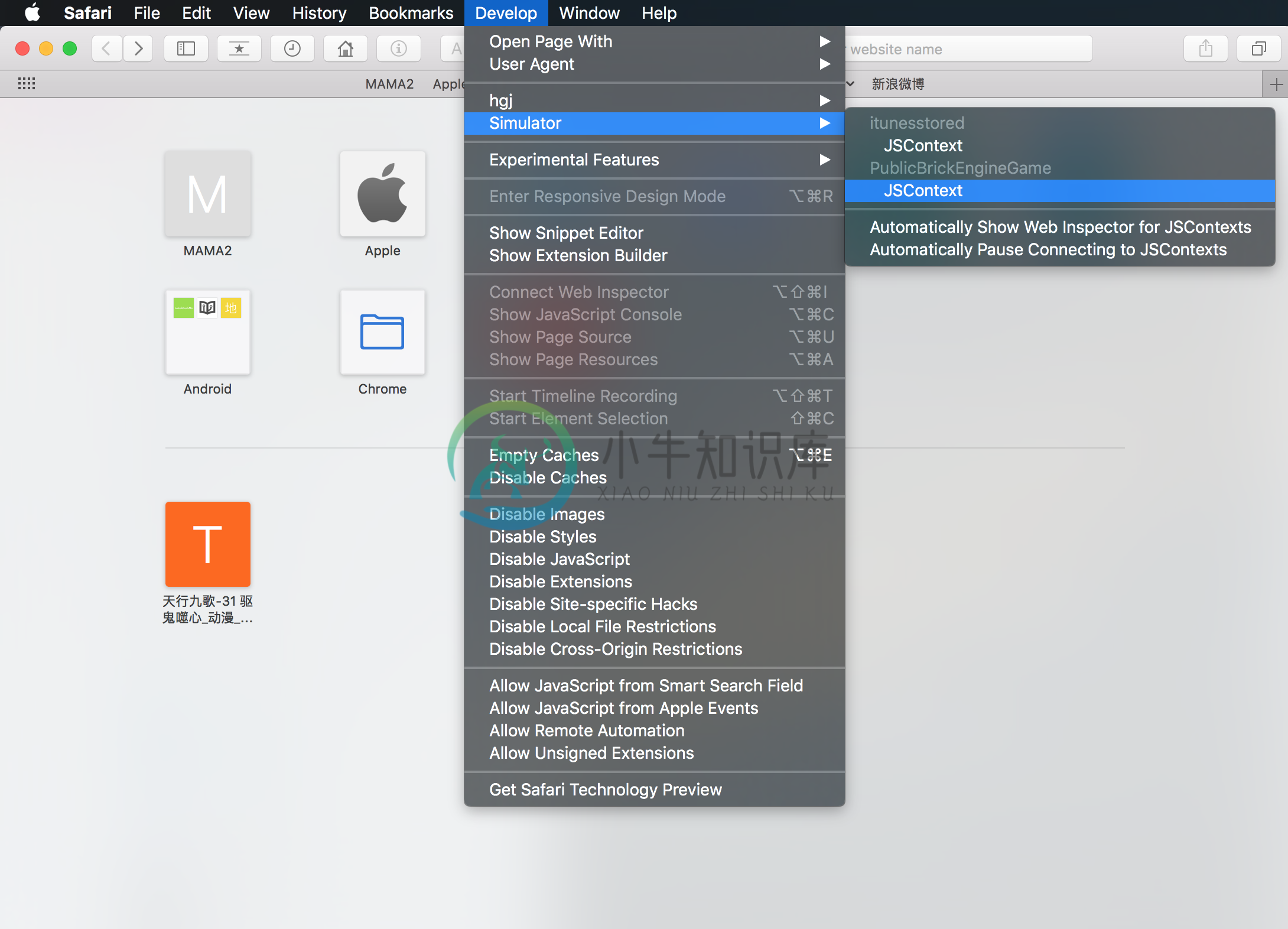Open 新浪微博 bookmark in favorites bar

tap(898, 84)
